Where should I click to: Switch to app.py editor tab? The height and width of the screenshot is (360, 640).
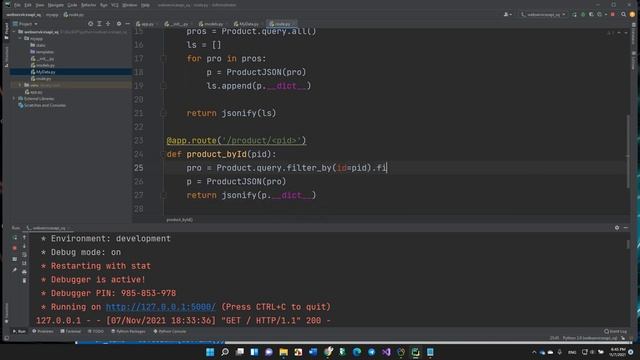pos(145,24)
